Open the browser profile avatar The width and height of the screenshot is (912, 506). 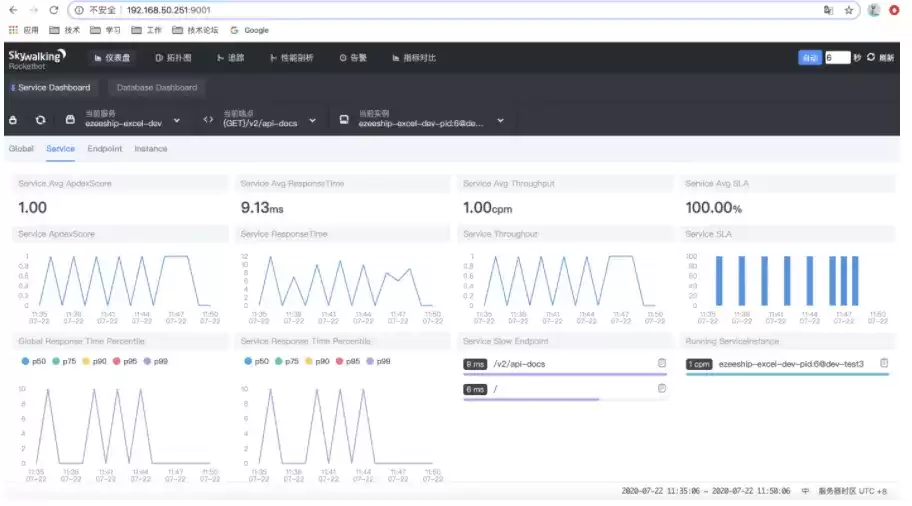point(874,10)
